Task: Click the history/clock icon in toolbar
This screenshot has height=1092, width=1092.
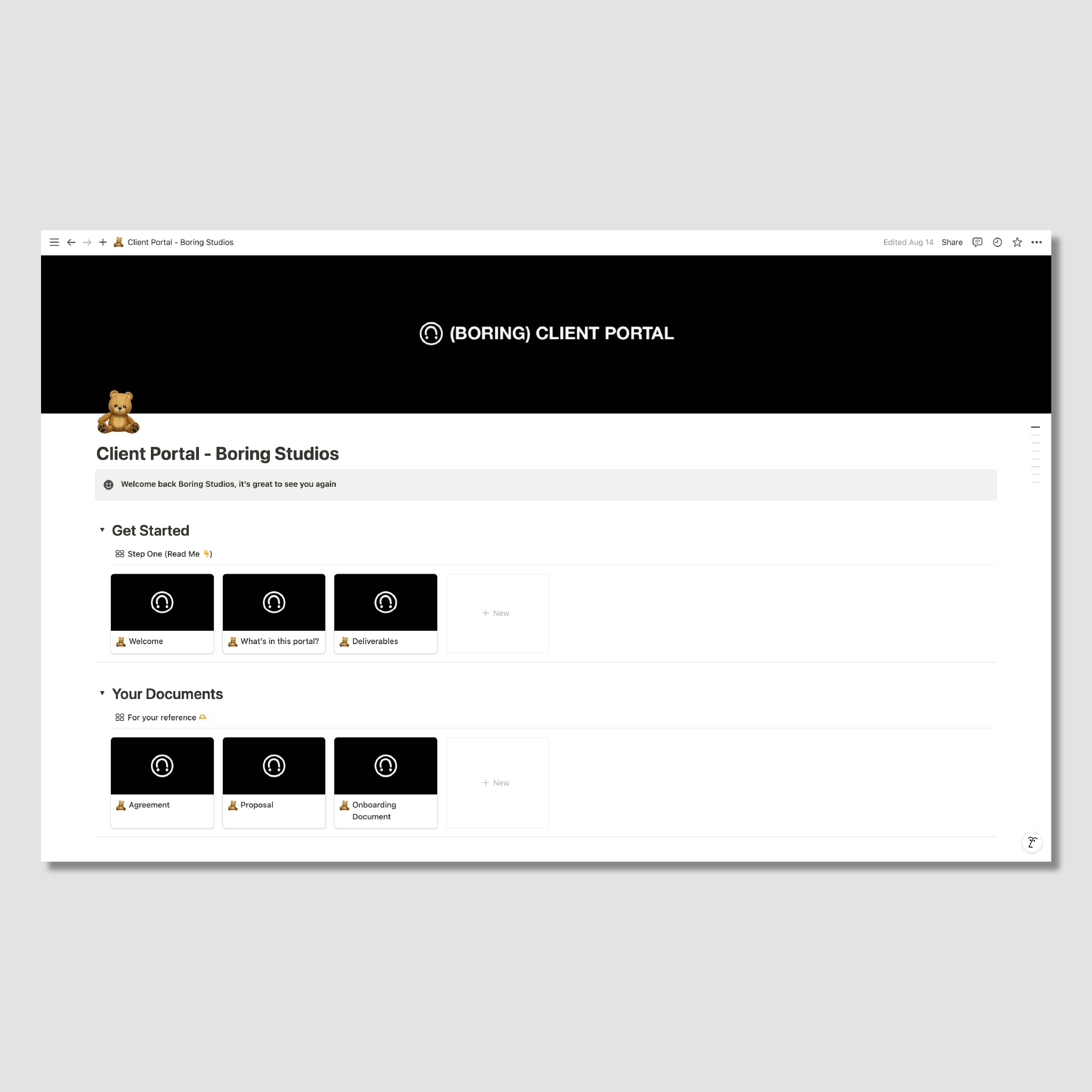Action: 998,242
